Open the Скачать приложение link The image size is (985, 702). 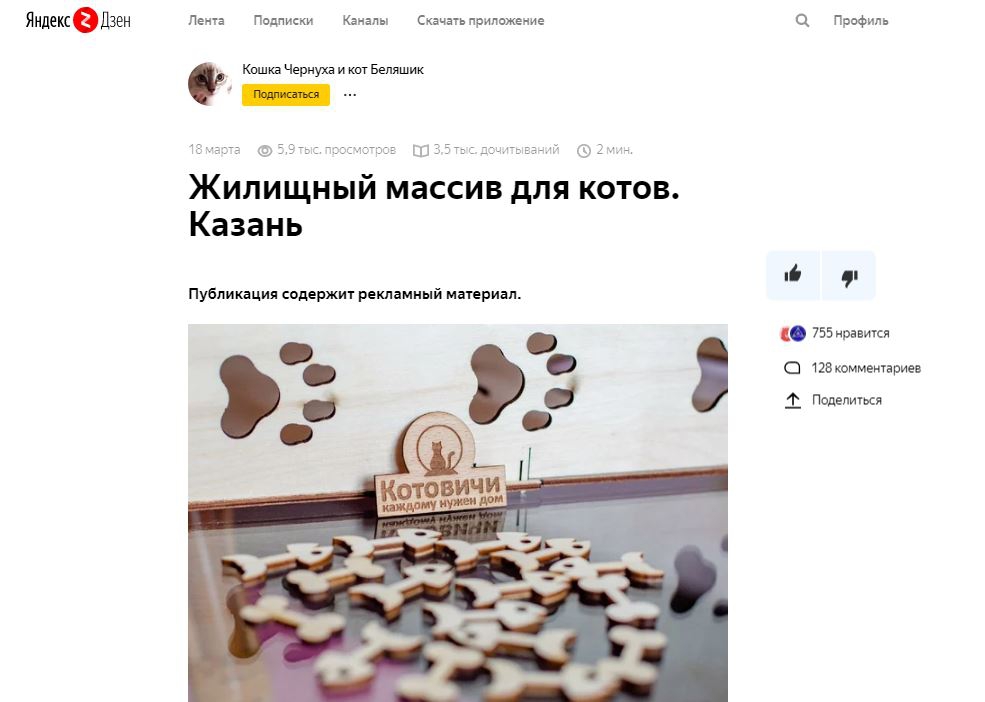481,21
